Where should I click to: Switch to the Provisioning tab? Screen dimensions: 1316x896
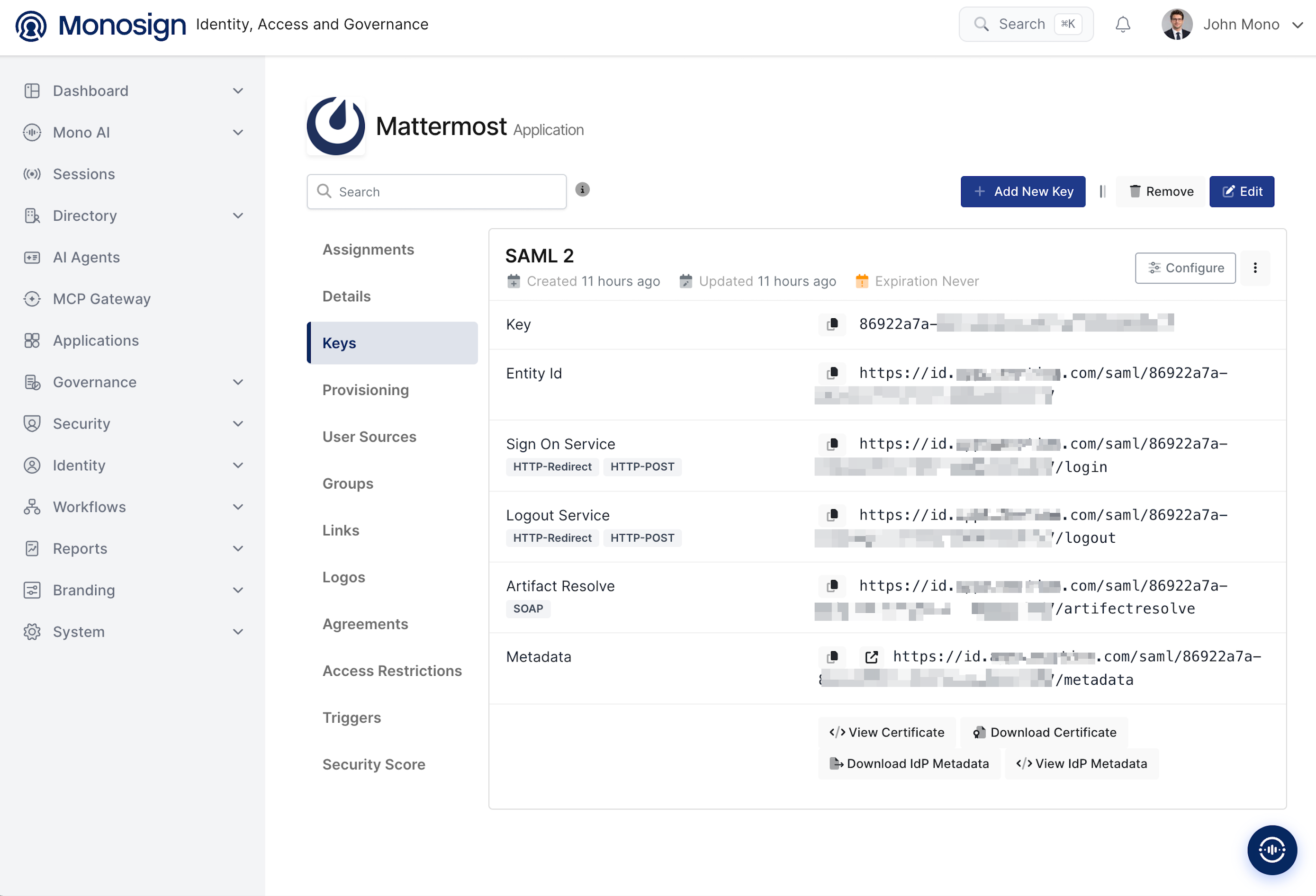(x=365, y=390)
